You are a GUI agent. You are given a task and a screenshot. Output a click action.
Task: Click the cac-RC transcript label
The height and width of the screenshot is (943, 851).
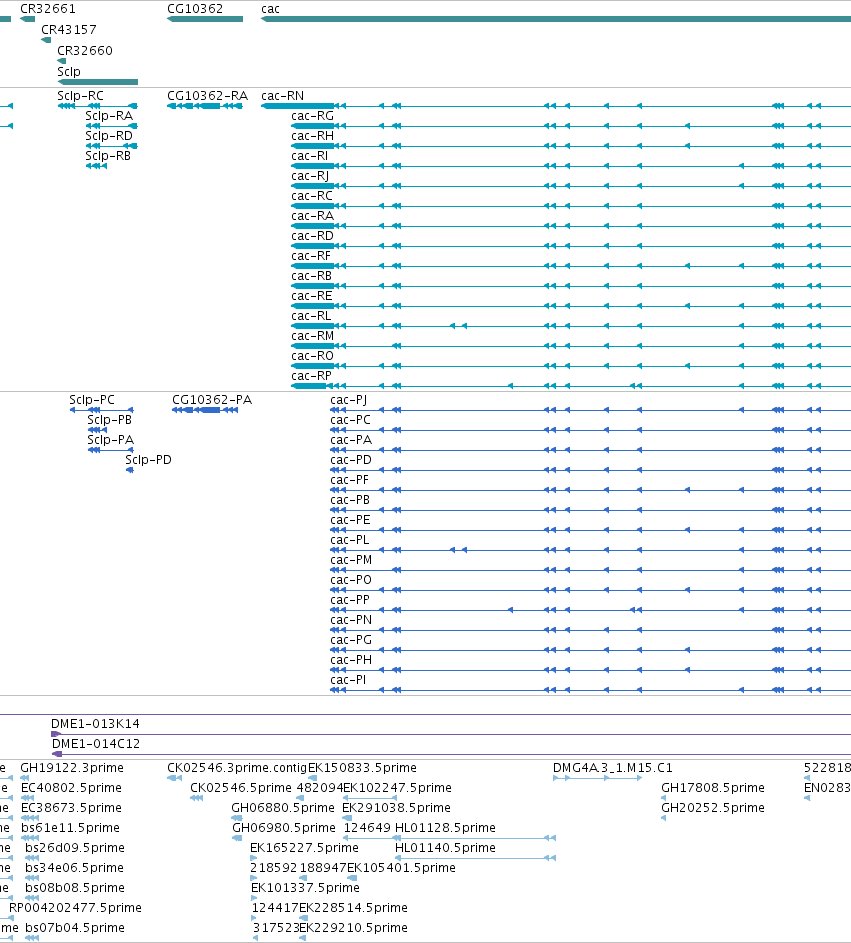coord(312,196)
